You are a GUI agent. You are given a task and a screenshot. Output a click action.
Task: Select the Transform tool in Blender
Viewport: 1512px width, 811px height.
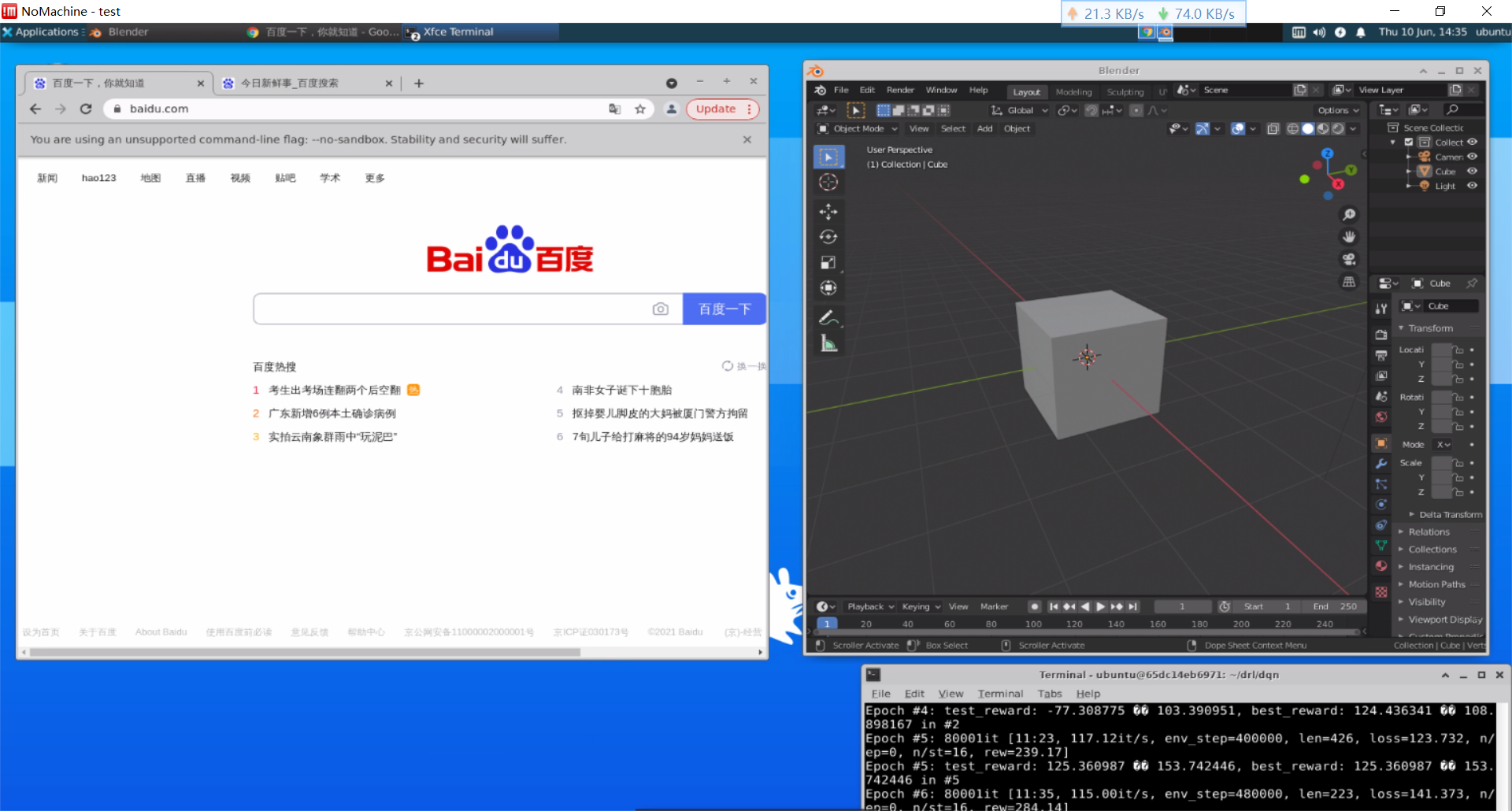point(828,288)
